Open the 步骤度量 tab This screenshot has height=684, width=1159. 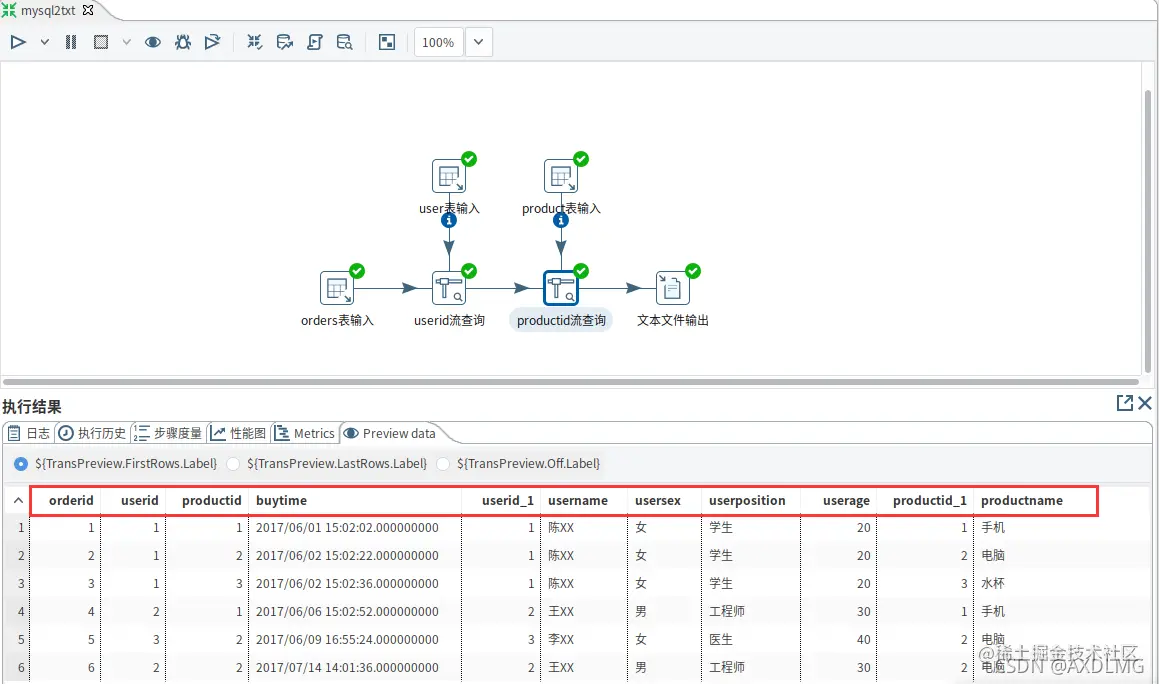click(x=169, y=433)
